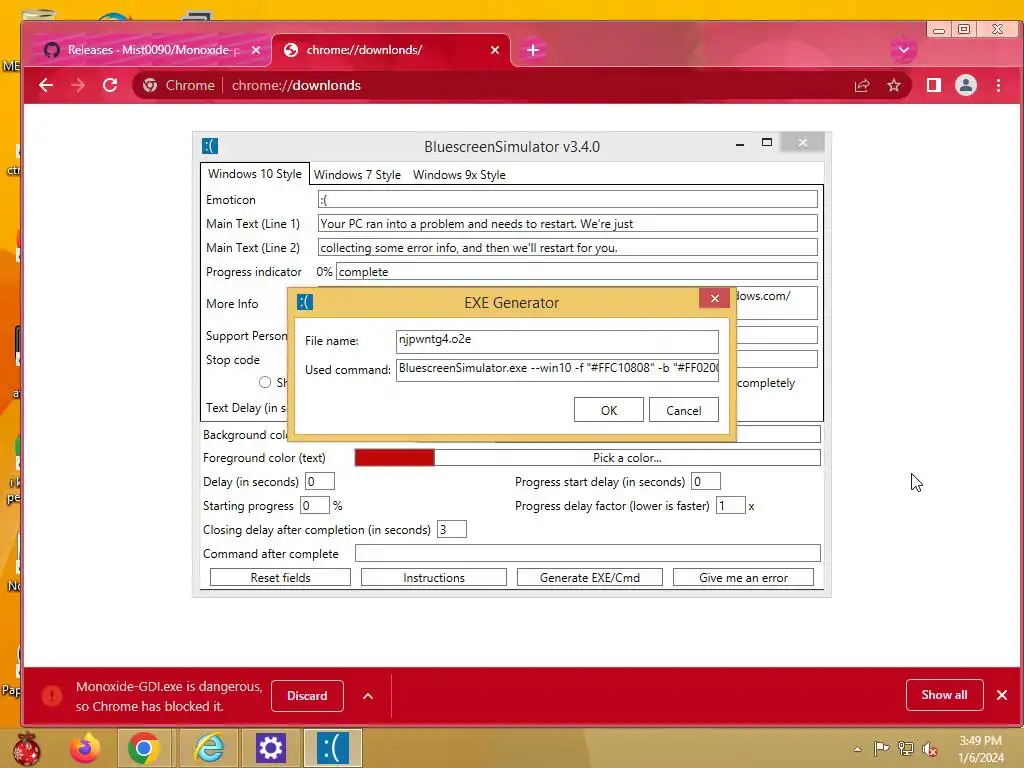Open BluescreenSimulator taskbar icon
The image size is (1024, 768).
point(333,748)
